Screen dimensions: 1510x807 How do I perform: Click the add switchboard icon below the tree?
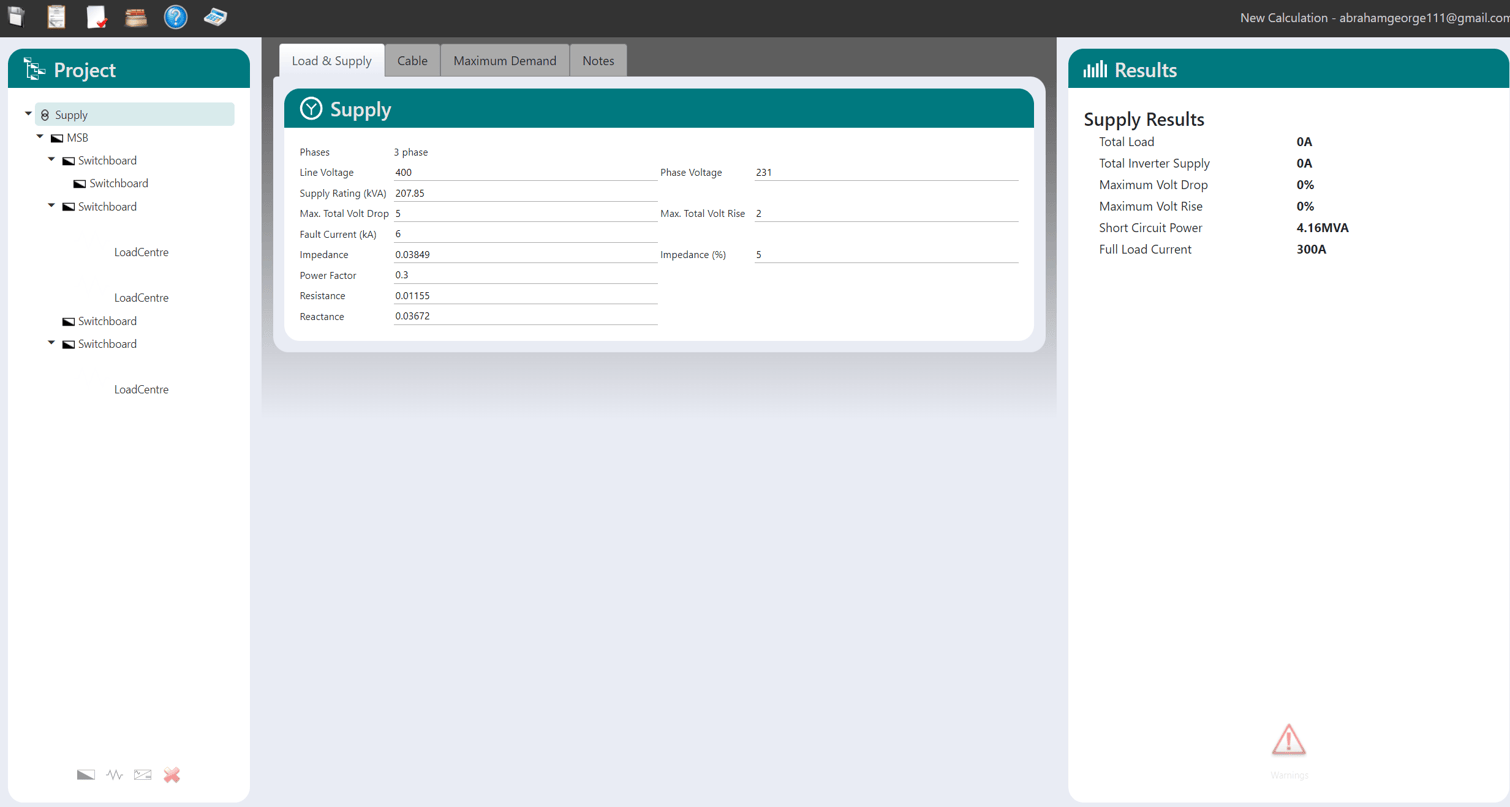[85, 774]
